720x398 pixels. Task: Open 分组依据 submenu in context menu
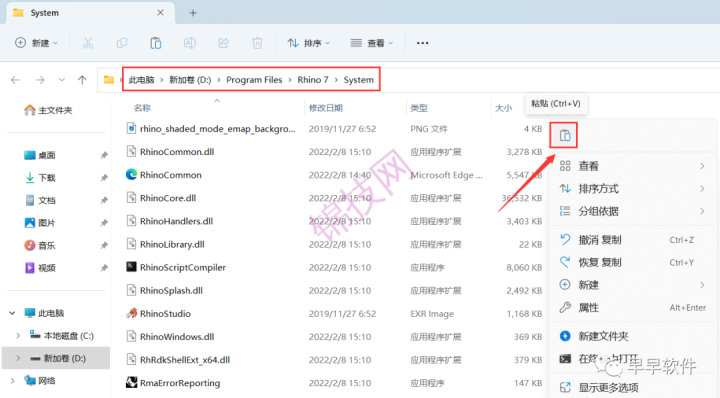[632, 211]
